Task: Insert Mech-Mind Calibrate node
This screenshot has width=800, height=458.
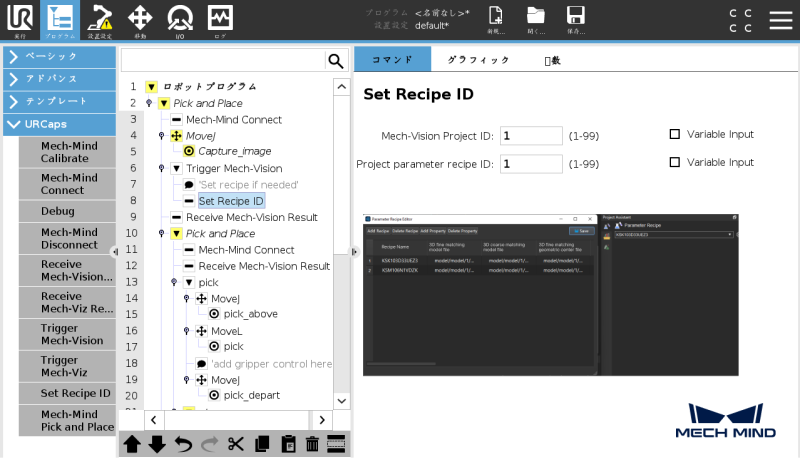Action: (67, 152)
